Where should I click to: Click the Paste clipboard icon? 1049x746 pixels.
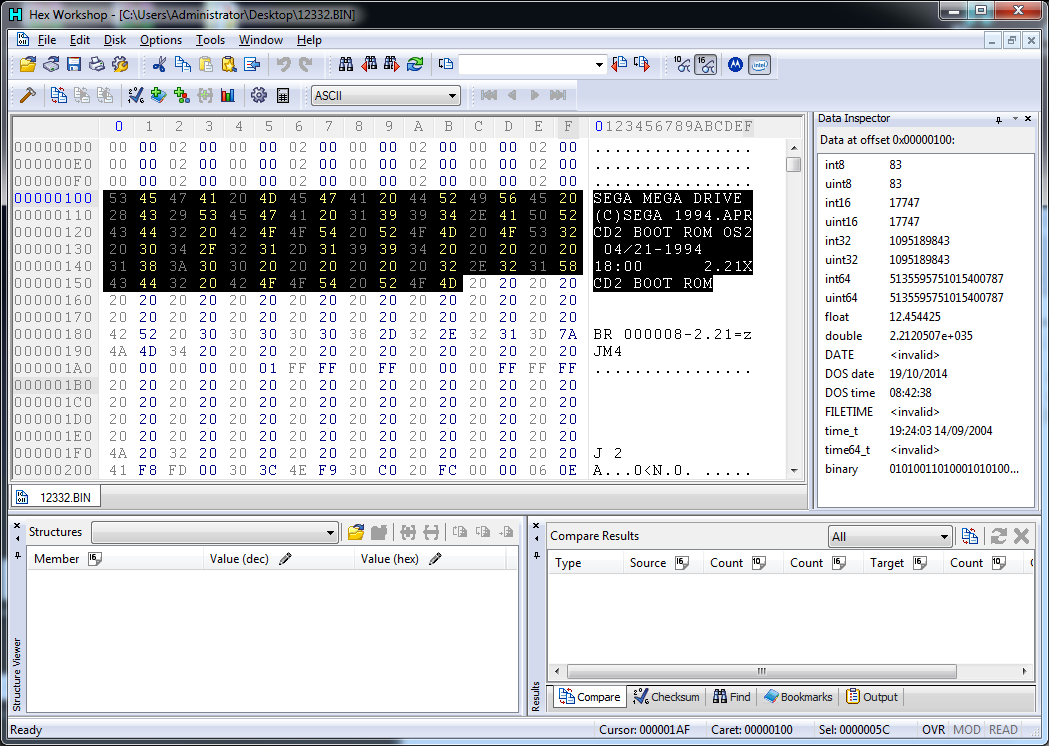coord(206,64)
